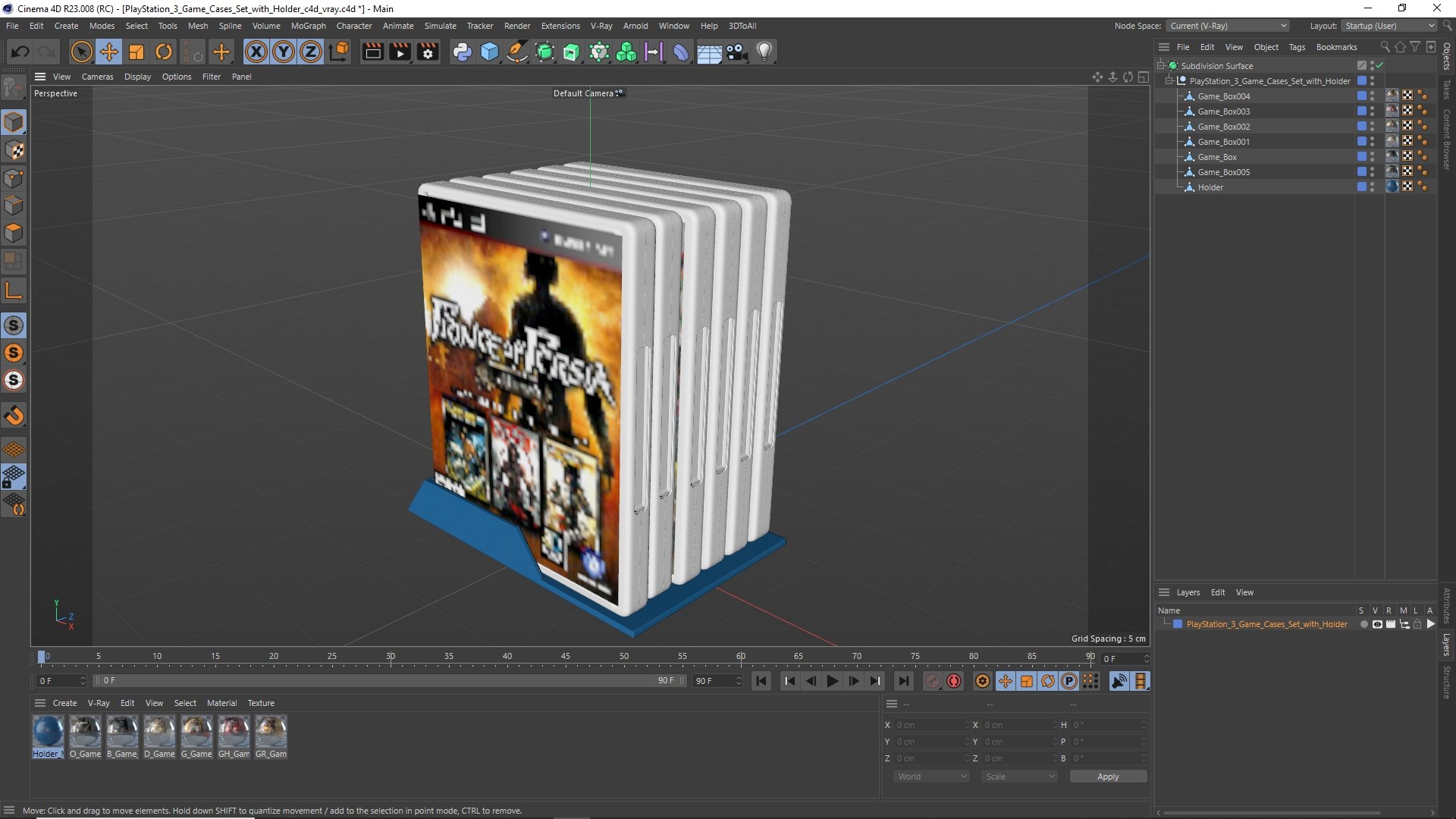
Task: Activate the Rotate tool
Action: 164,52
